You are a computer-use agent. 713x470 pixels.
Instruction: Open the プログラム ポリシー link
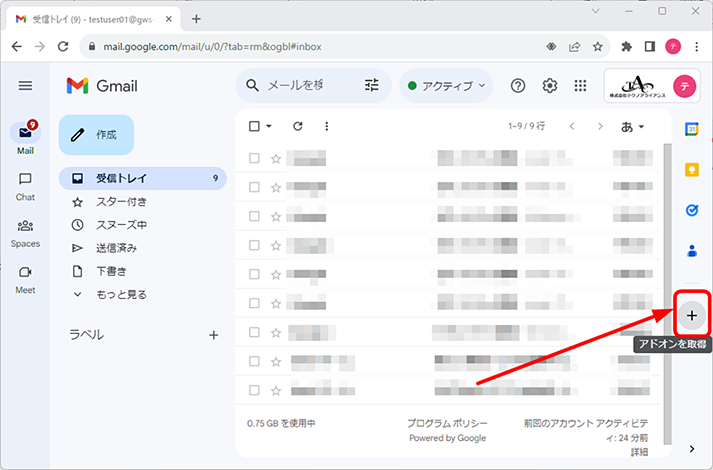tap(447, 423)
